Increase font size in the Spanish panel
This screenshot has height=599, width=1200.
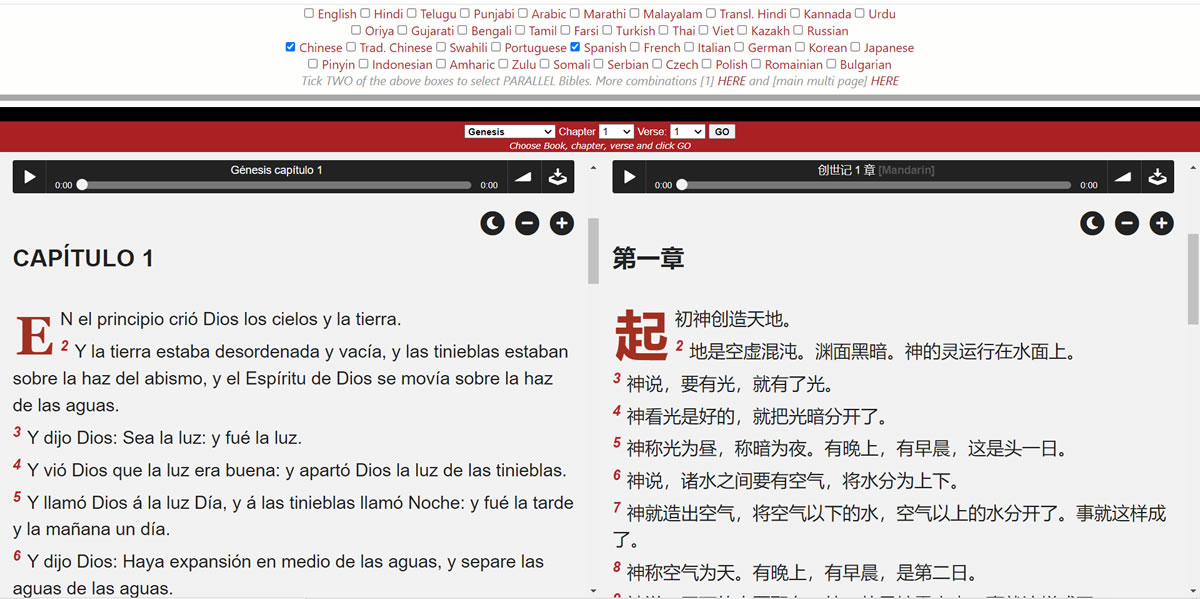(x=562, y=223)
